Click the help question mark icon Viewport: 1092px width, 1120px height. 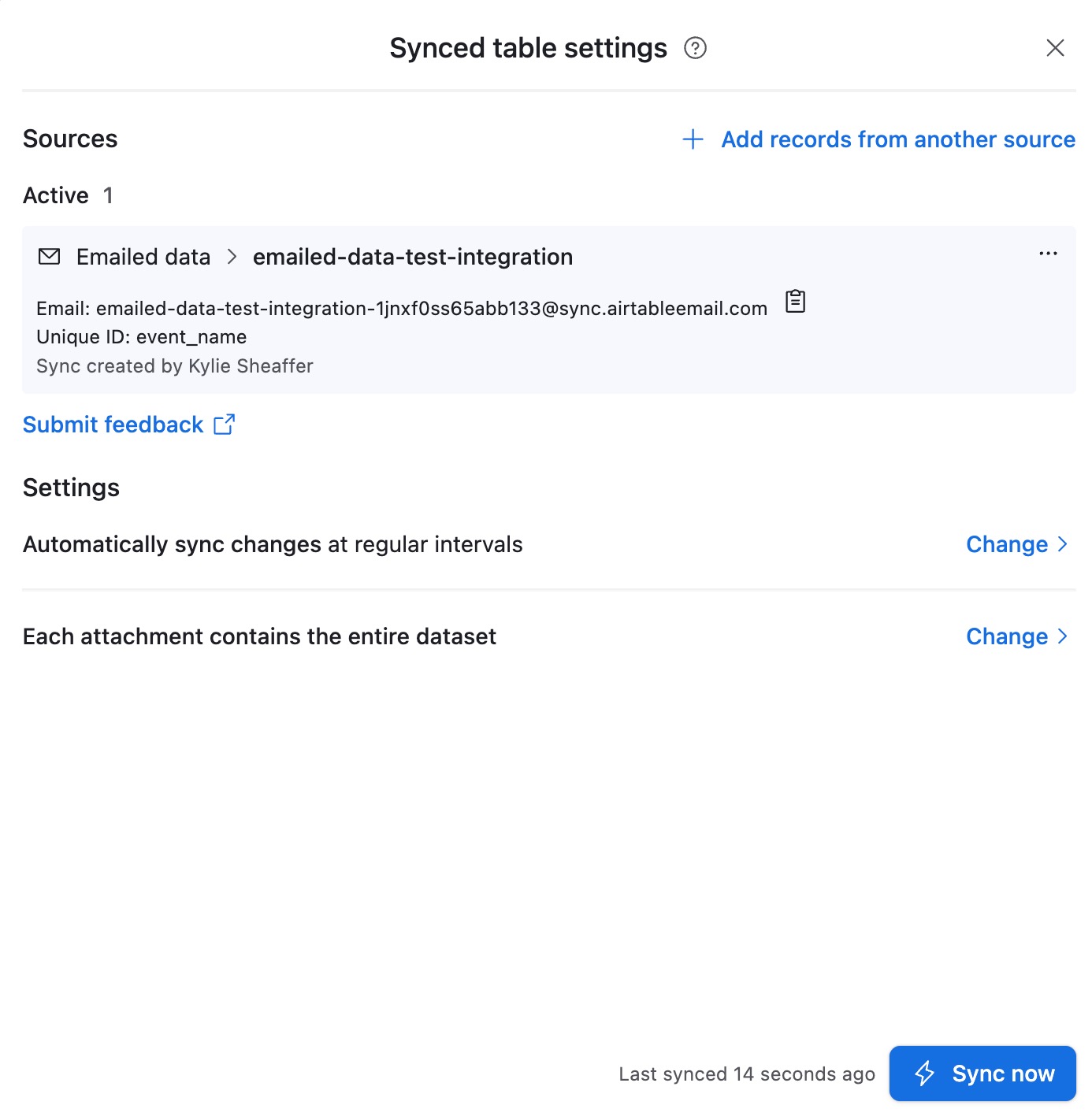point(695,48)
